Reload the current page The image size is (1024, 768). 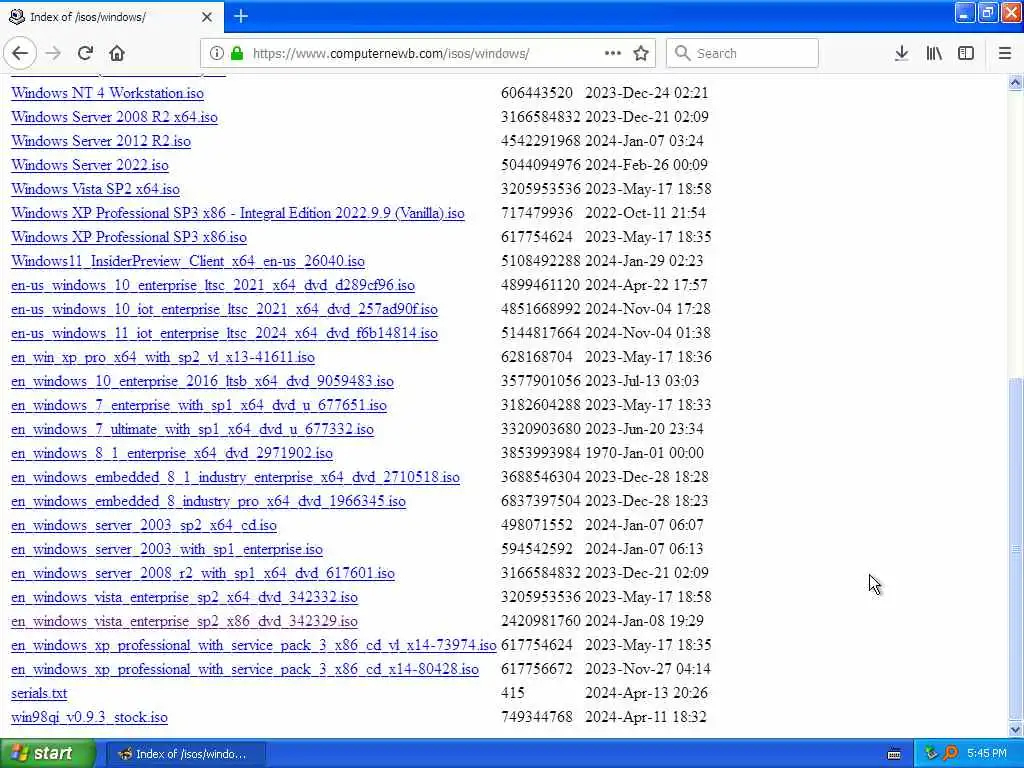click(85, 54)
